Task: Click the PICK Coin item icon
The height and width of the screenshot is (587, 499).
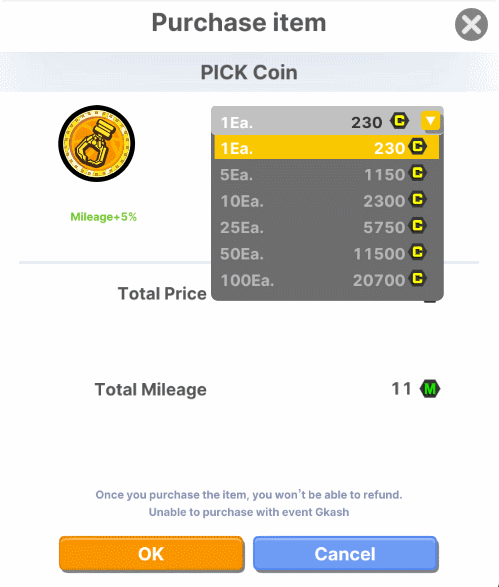Action: (97, 143)
